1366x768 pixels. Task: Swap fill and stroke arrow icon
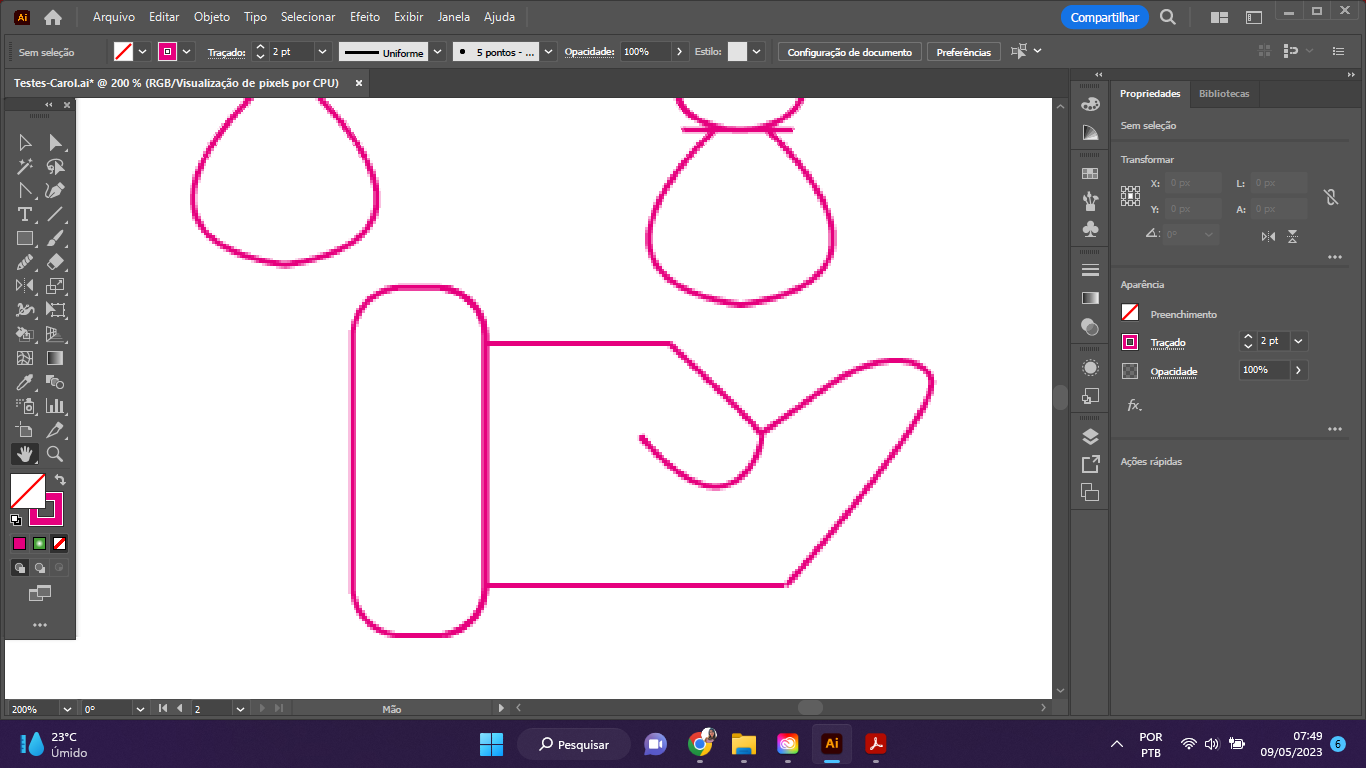pos(60,480)
